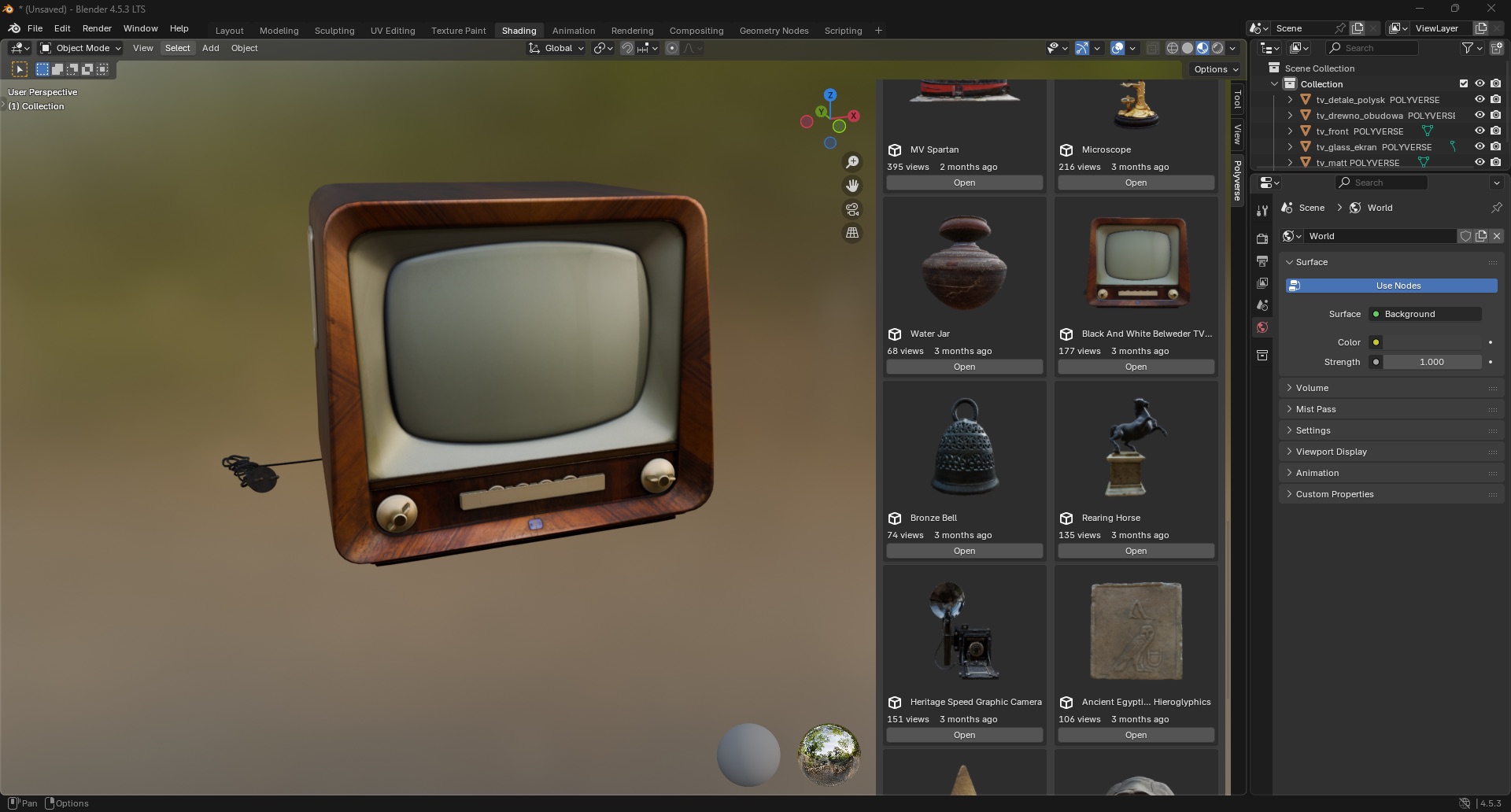Open the viewport Add menu
Screen dimensions: 1511x812
coord(210,48)
